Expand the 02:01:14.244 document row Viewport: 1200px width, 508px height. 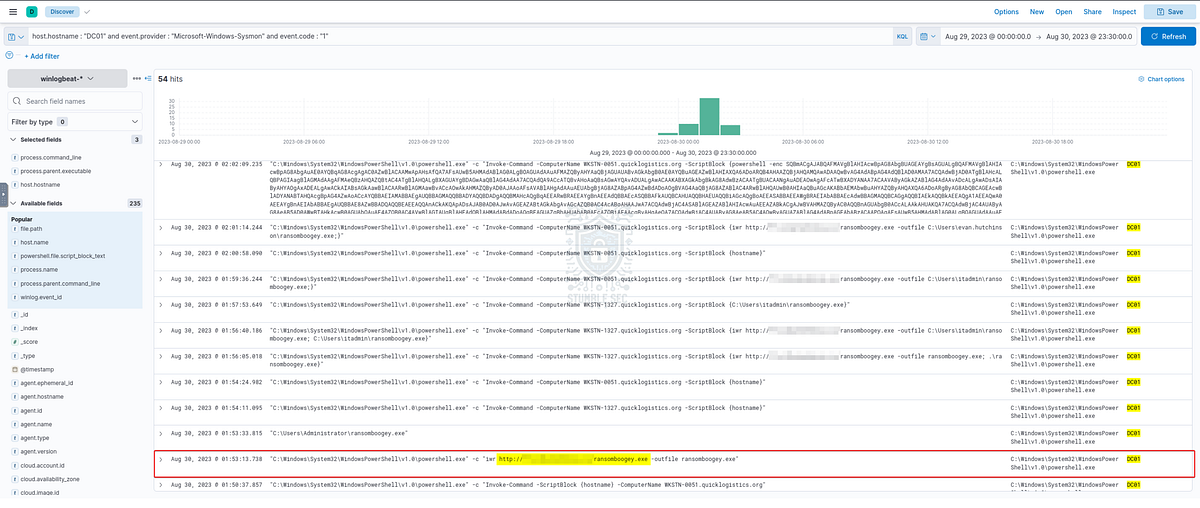[162, 228]
